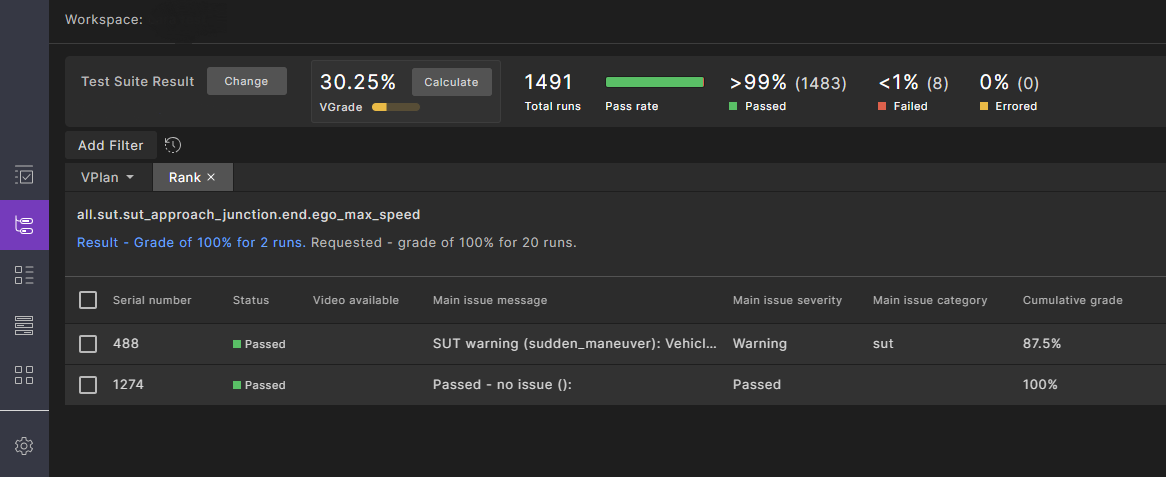Image resolution: width=1166 pixels, height=477 pixels.
Task: Expand the VPlan dropdown arrow
Action: coord(130,178)
